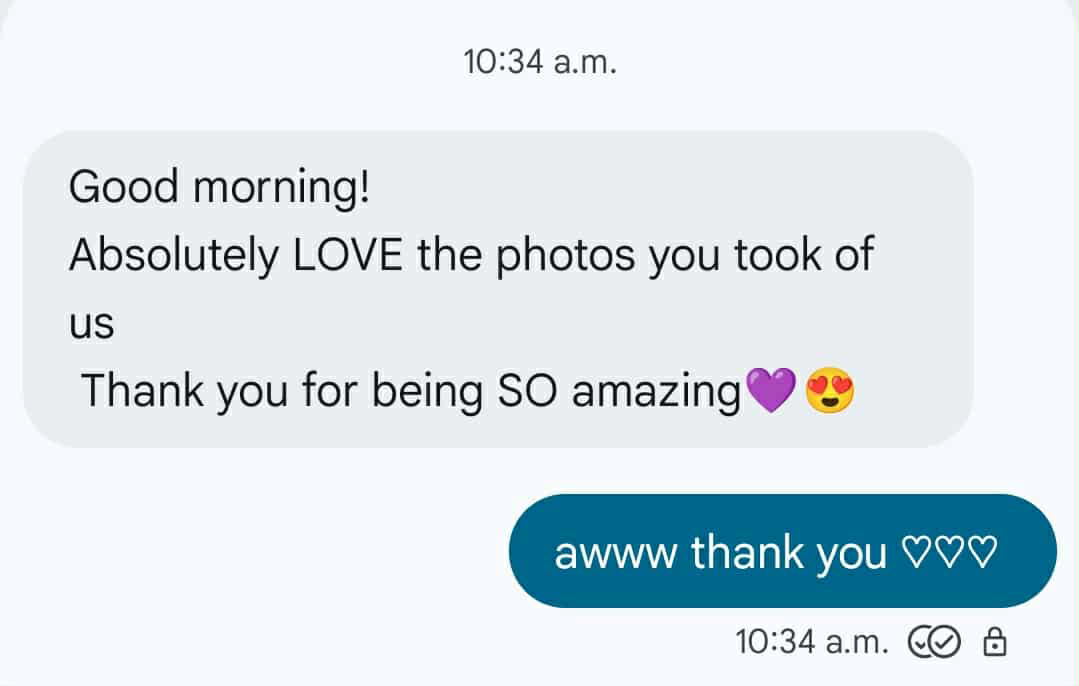Click the read receipt double-check icon
The image size is (1079, 686).
tap(933, 642)
